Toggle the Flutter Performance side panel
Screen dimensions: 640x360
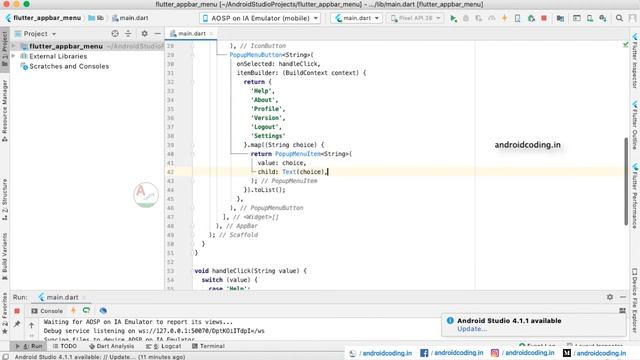click(635, 196)
